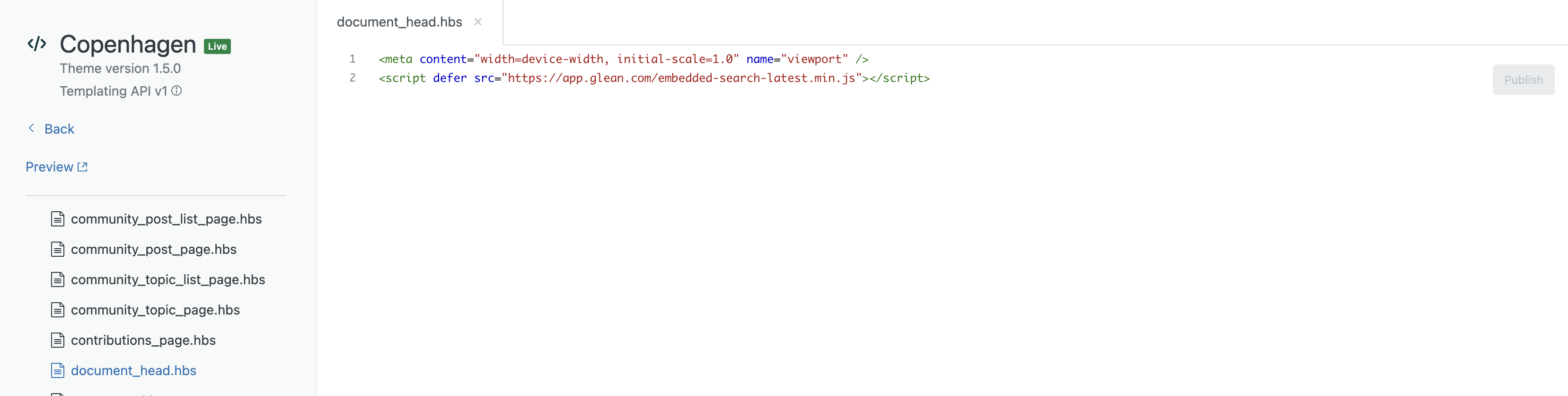Select the document_head.hbs tab
The height and width of the screenshot is (396, 1568).
(399, 22)
